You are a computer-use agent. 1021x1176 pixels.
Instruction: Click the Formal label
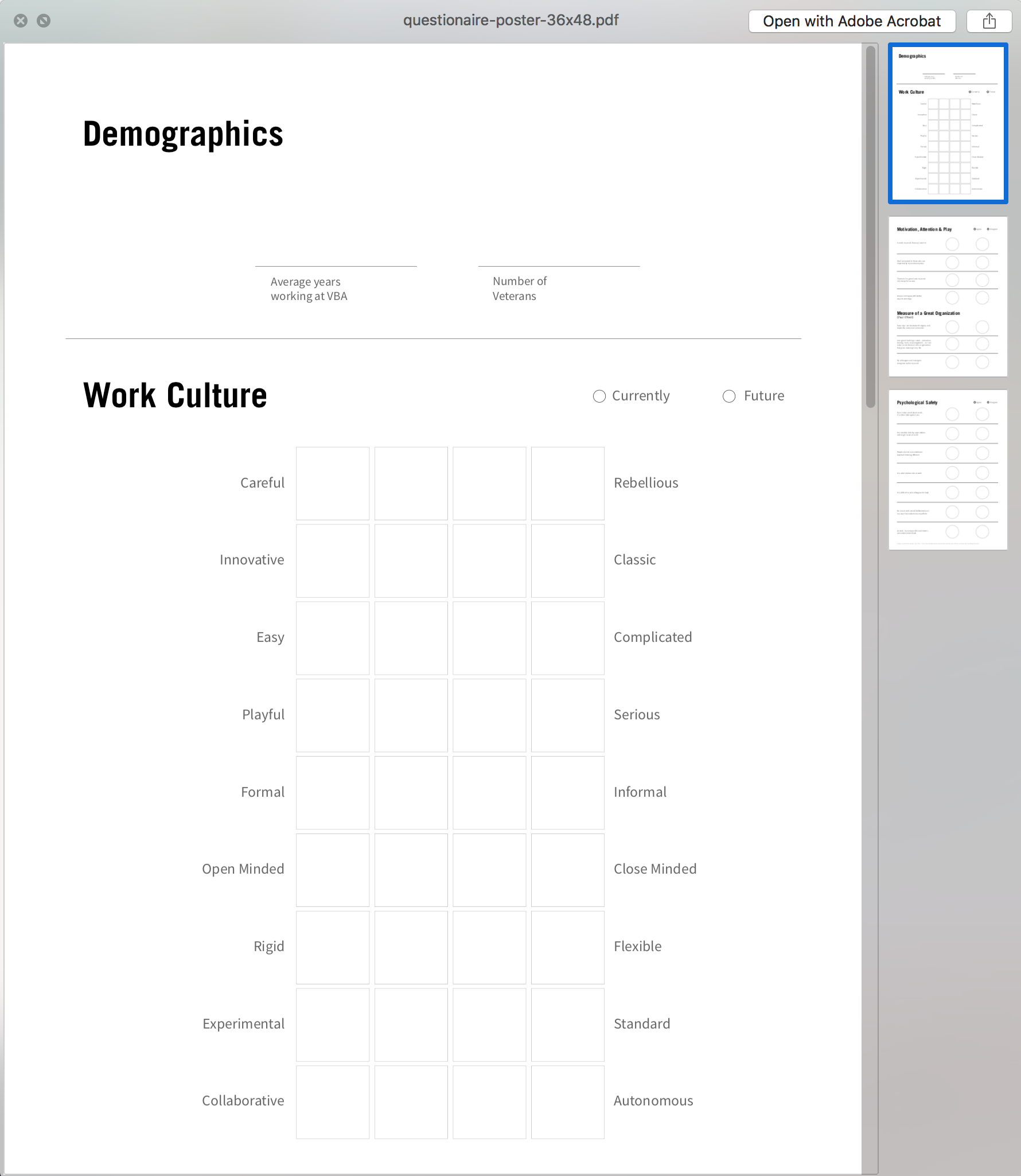263,792
